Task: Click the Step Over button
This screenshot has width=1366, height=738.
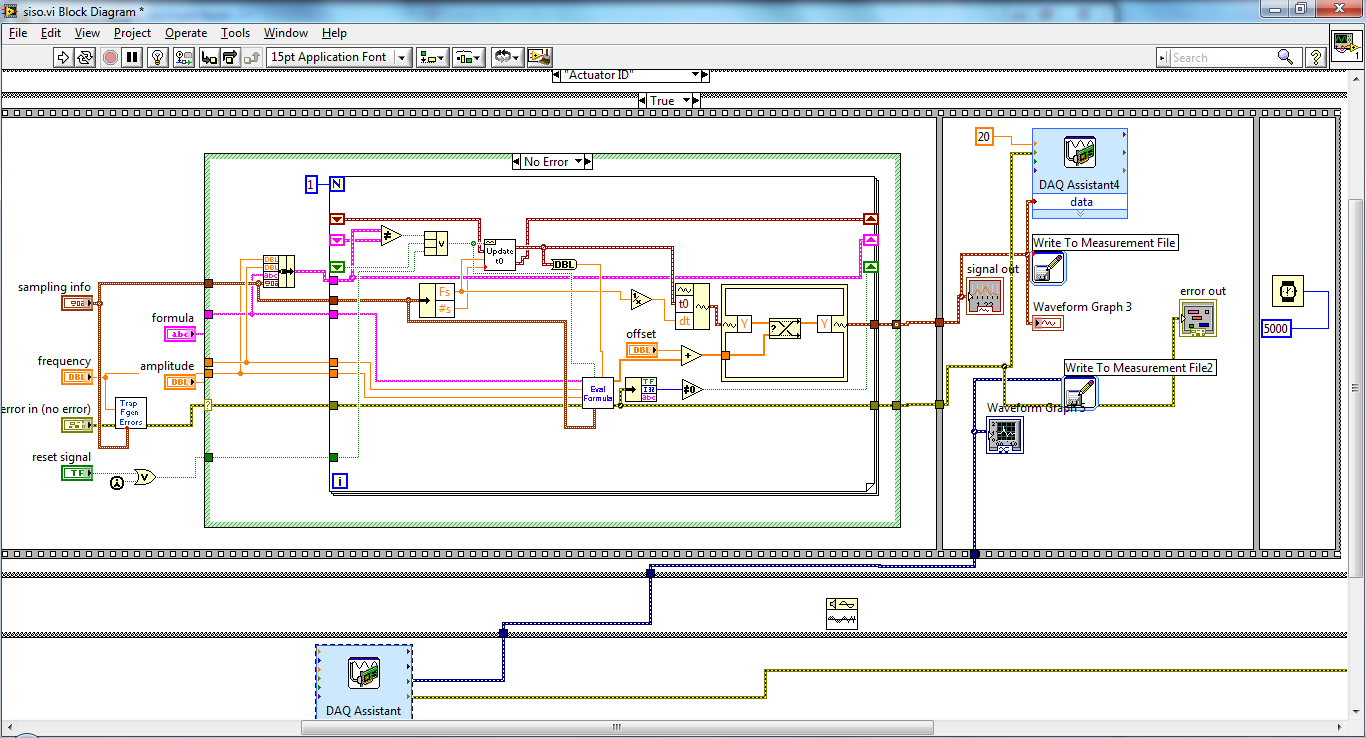Action: pos(232,57)
